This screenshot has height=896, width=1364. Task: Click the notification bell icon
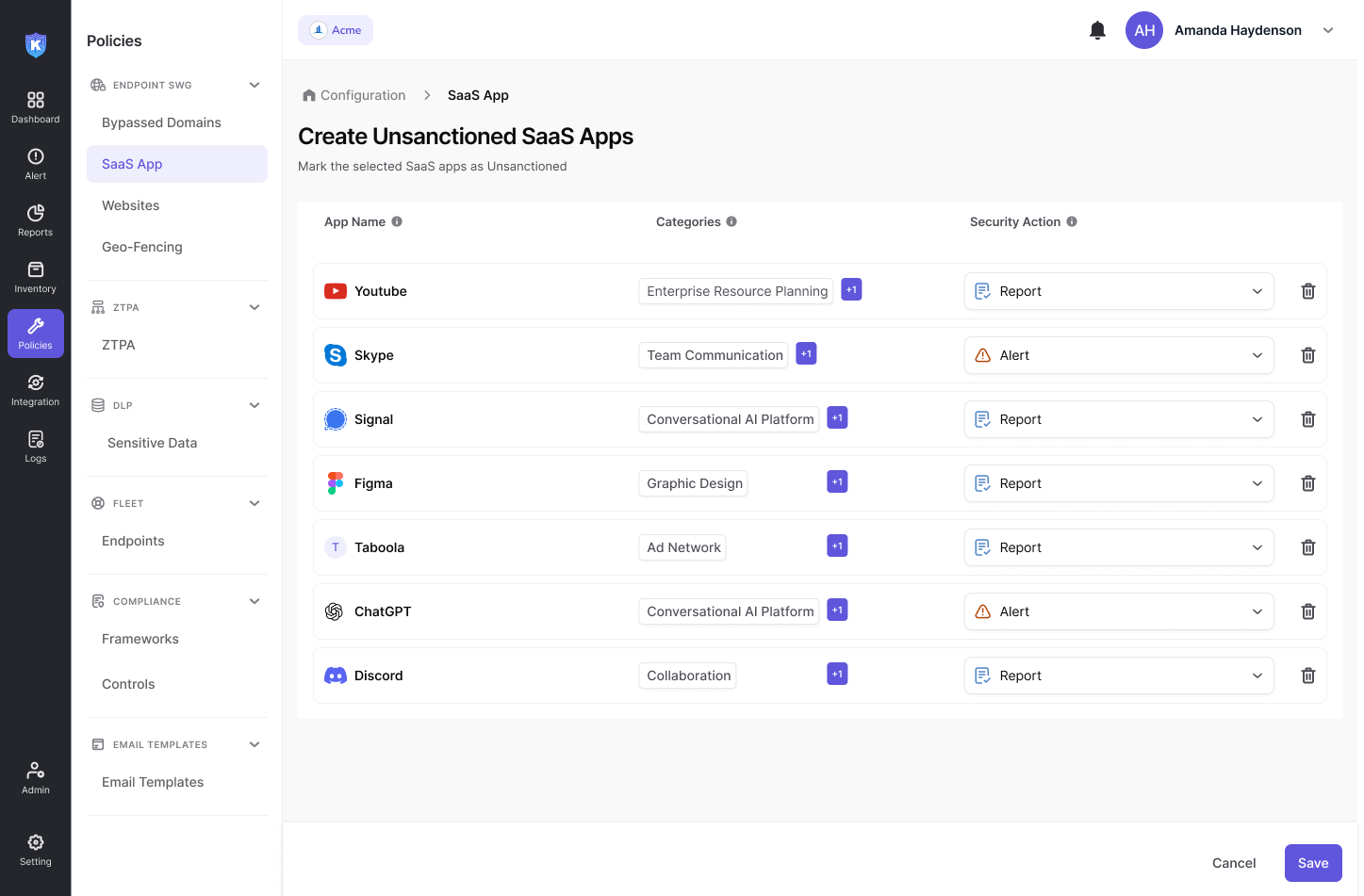[x=1097, y=30]
